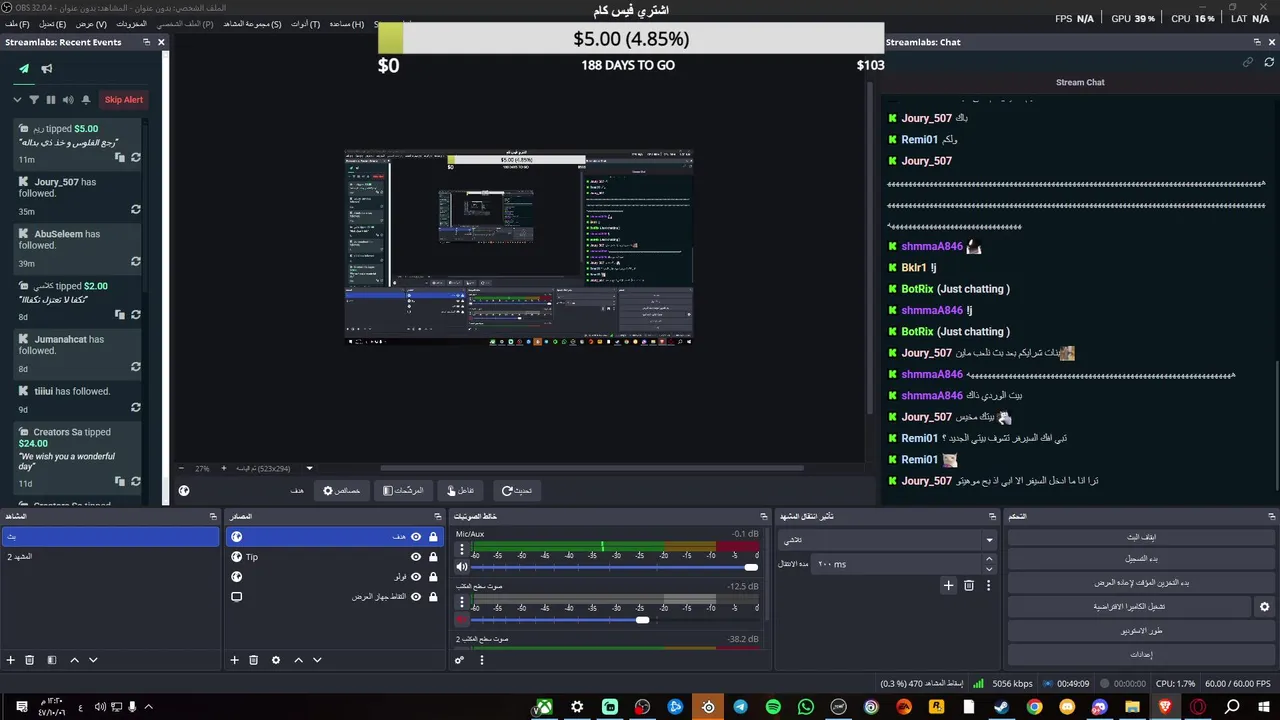
Task: Zoom in the preview with the plus button
Action: coord(223,468)
